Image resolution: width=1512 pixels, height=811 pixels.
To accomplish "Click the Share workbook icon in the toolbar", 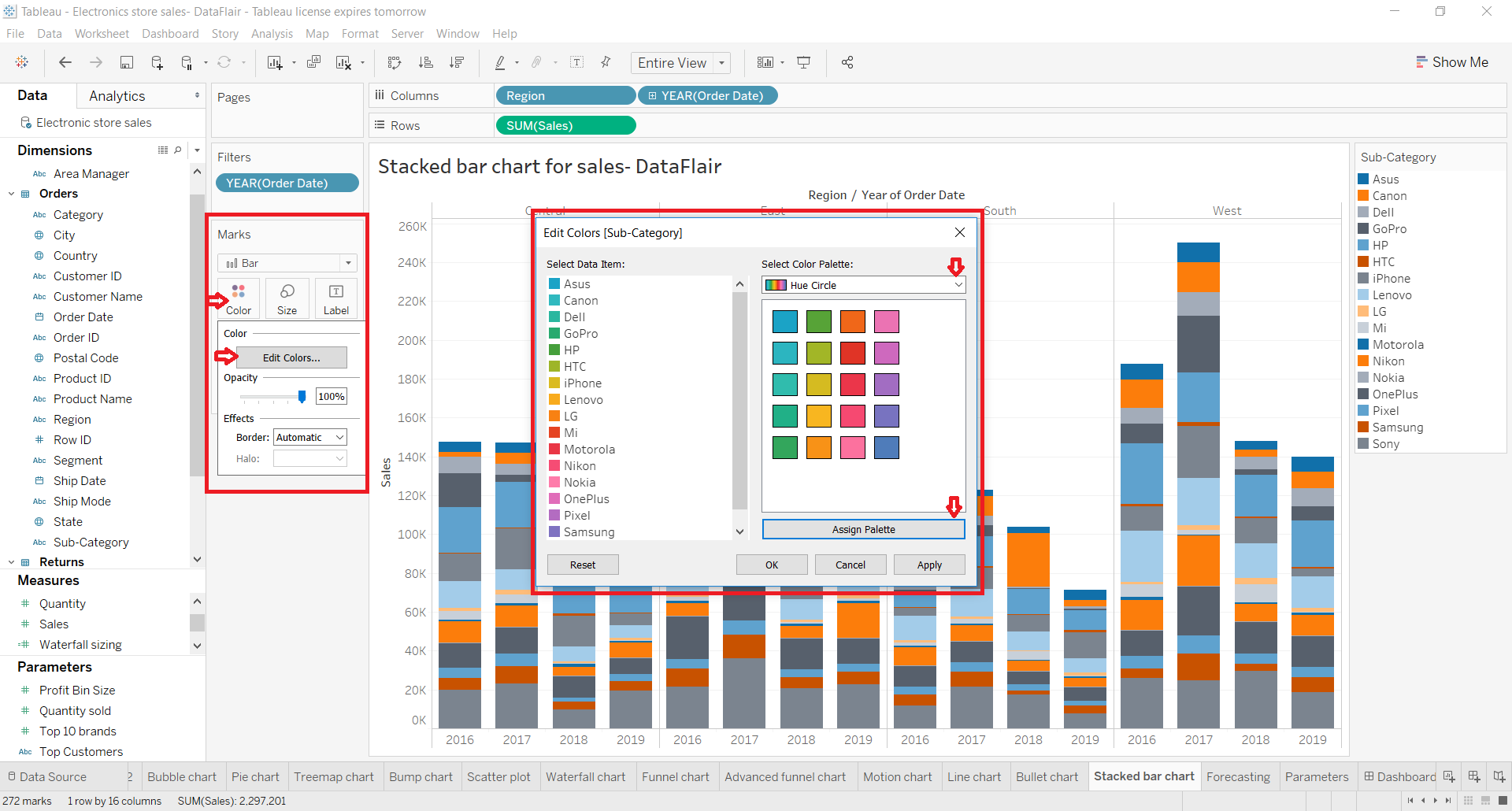I will click(847, 62).
